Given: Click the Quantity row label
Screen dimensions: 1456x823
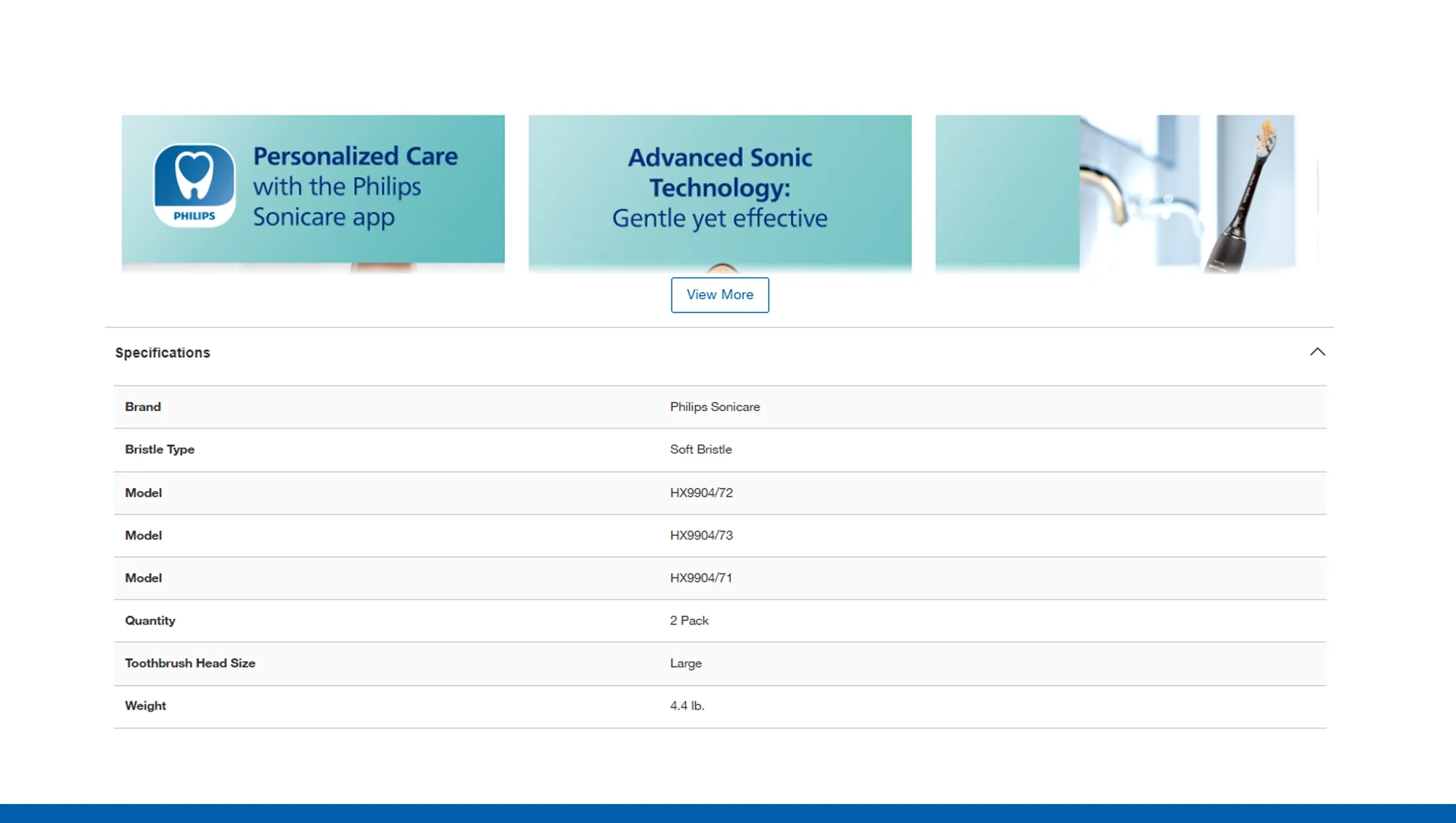Looking at the screenshot, I should tap(150, 620).
